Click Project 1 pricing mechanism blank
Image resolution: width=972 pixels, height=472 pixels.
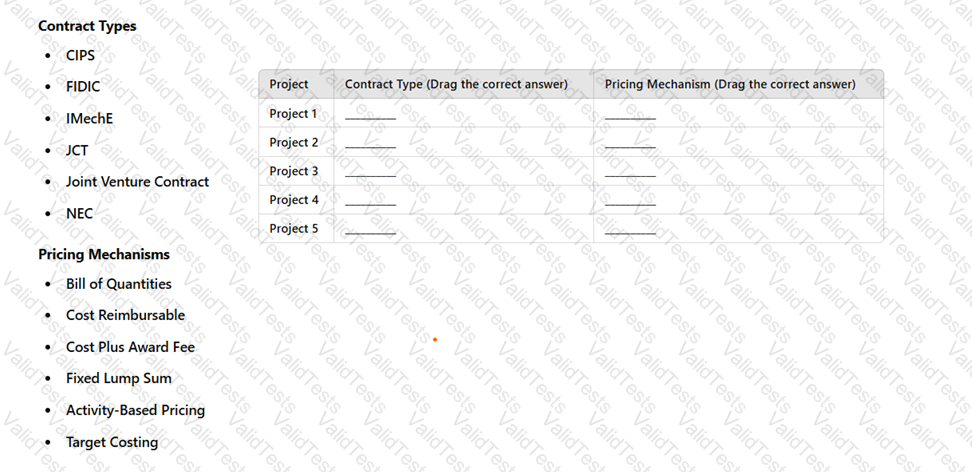coord(630,115)
